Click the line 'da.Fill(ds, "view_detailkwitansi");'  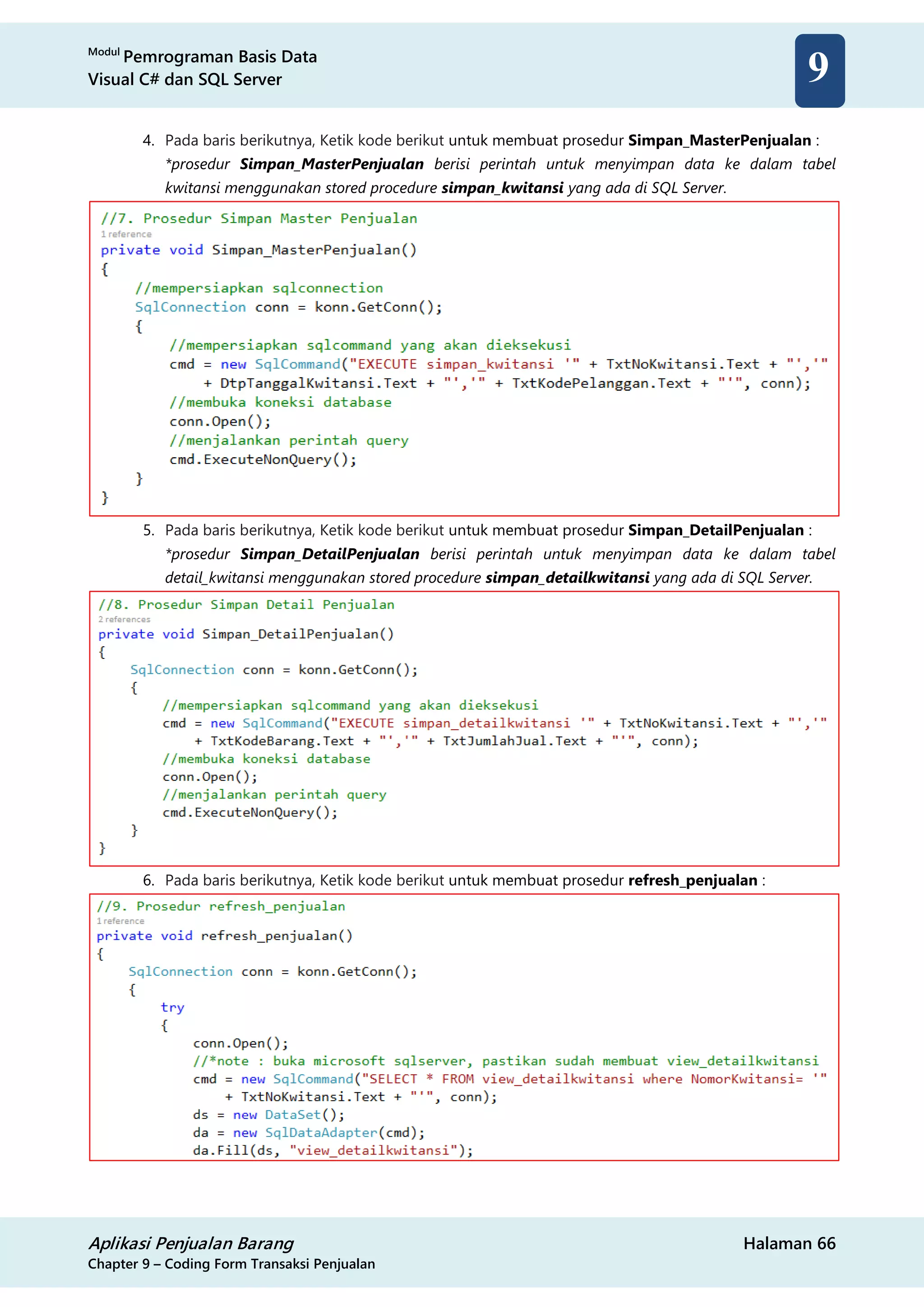[333, 1150]
